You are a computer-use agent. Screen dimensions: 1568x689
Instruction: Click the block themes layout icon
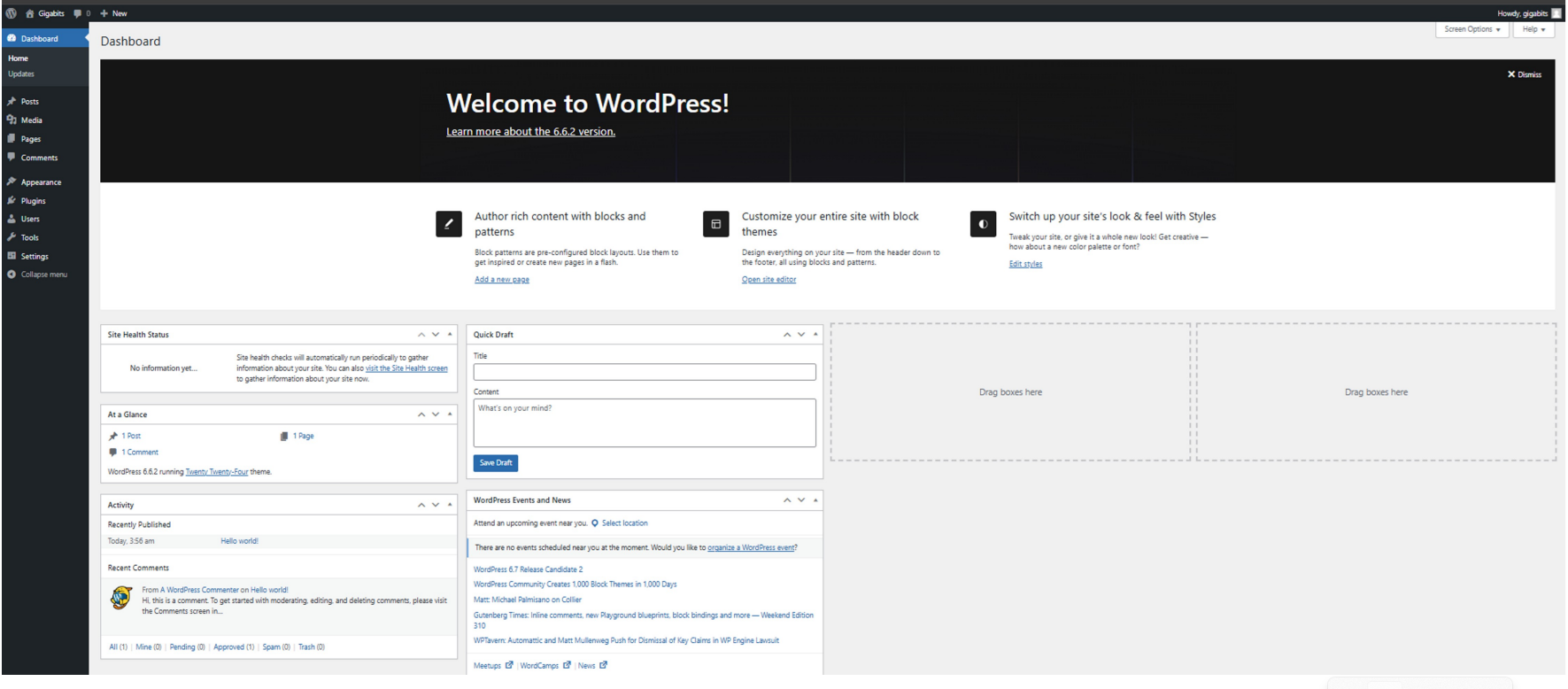coord(715,224)
